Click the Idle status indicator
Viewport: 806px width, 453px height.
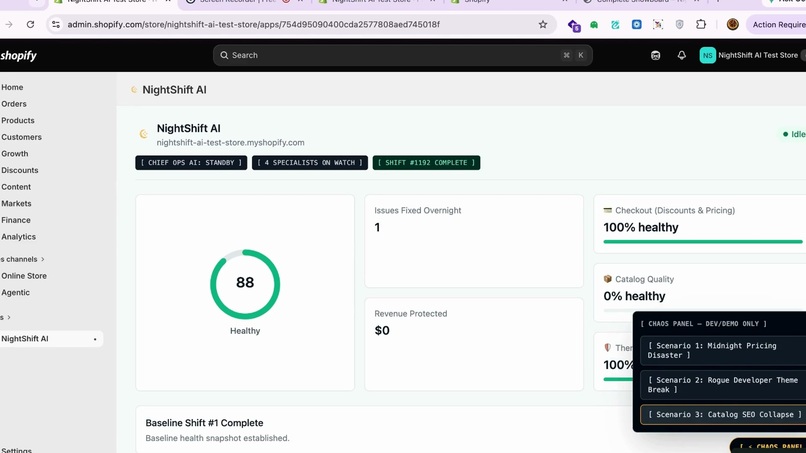coord(794,134)
